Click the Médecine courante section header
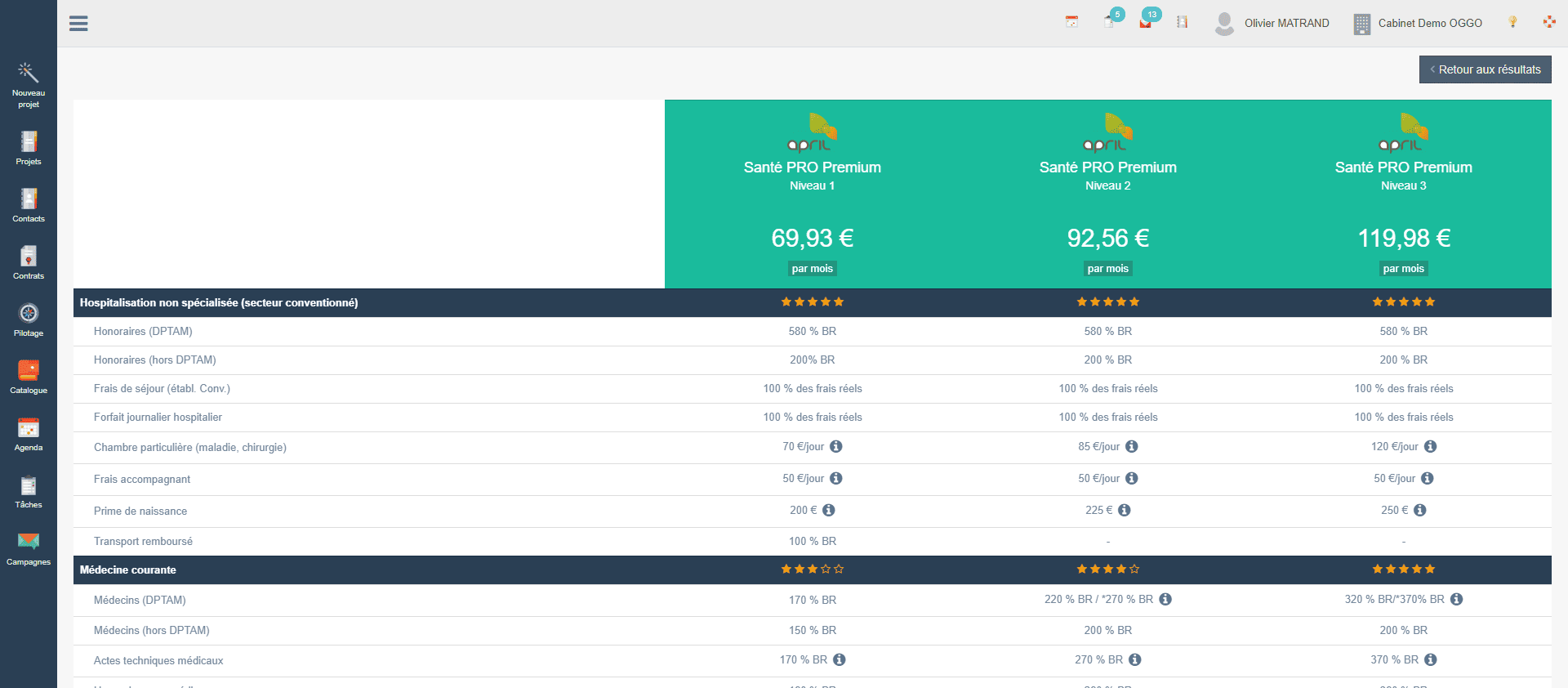1568x688 pixels. click(128, 570)
